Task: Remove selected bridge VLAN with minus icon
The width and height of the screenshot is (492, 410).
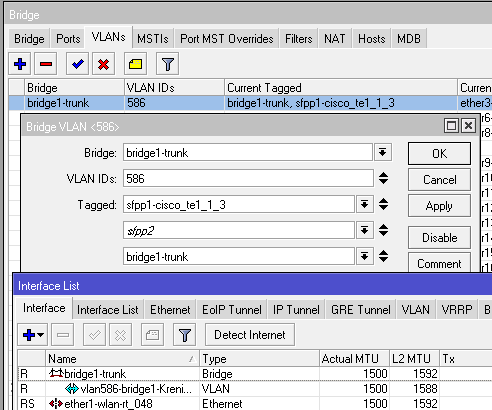Action: pos(46,63)
